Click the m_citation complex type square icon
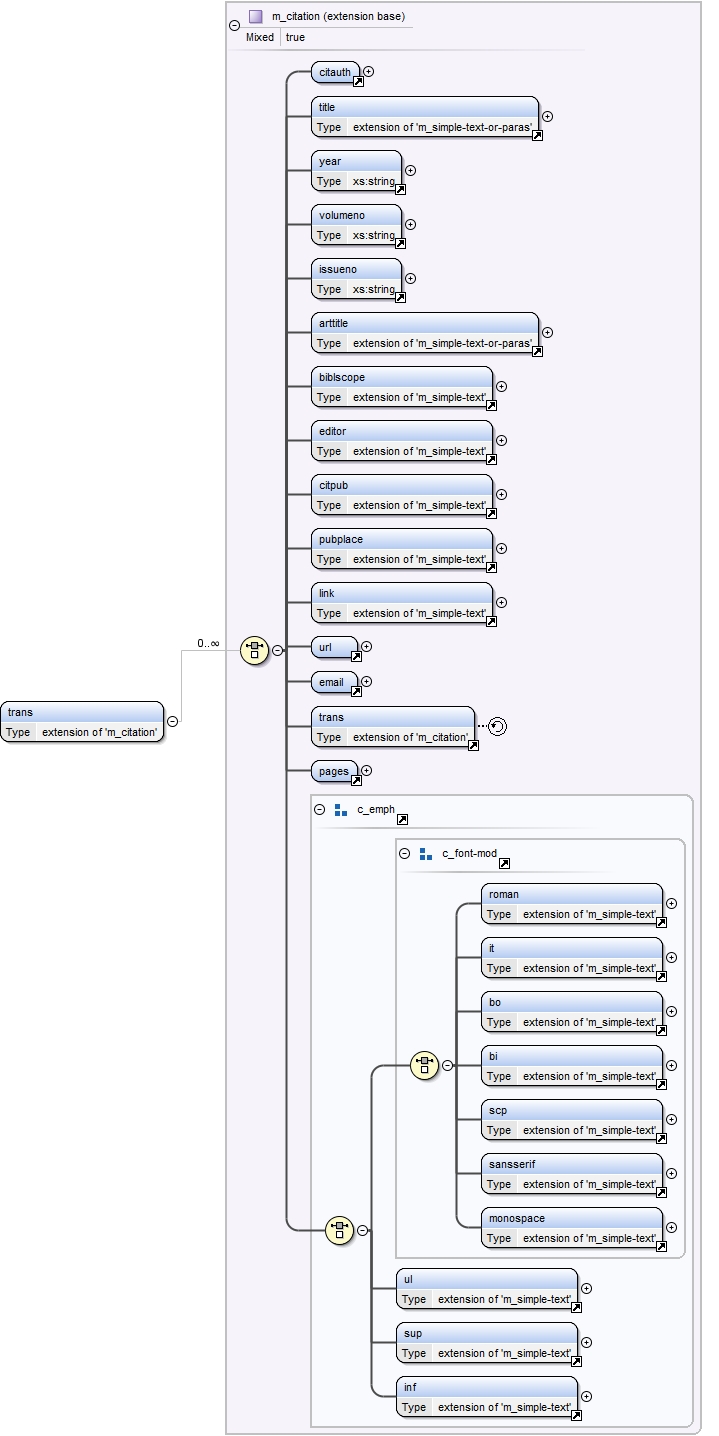The image size is (719, 1436). [255, 17]
